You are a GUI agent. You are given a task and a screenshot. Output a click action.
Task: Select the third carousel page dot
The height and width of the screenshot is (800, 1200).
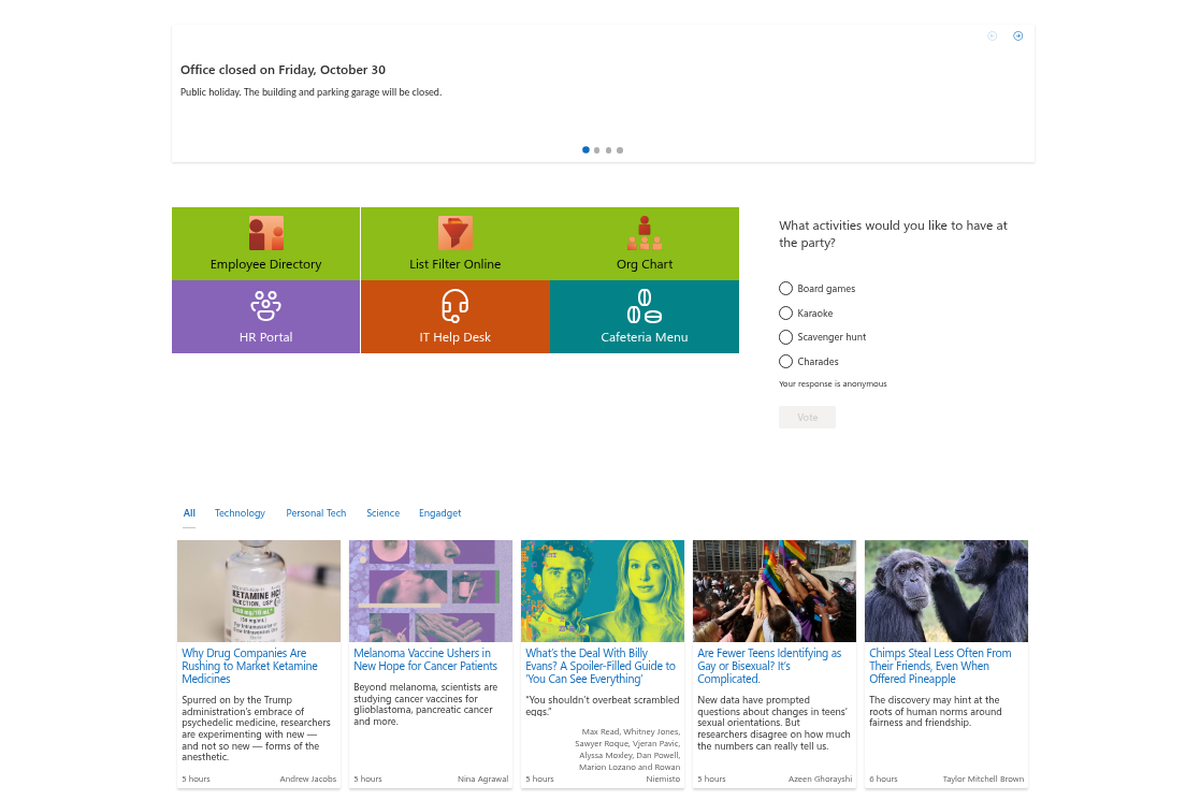point(608,150)
